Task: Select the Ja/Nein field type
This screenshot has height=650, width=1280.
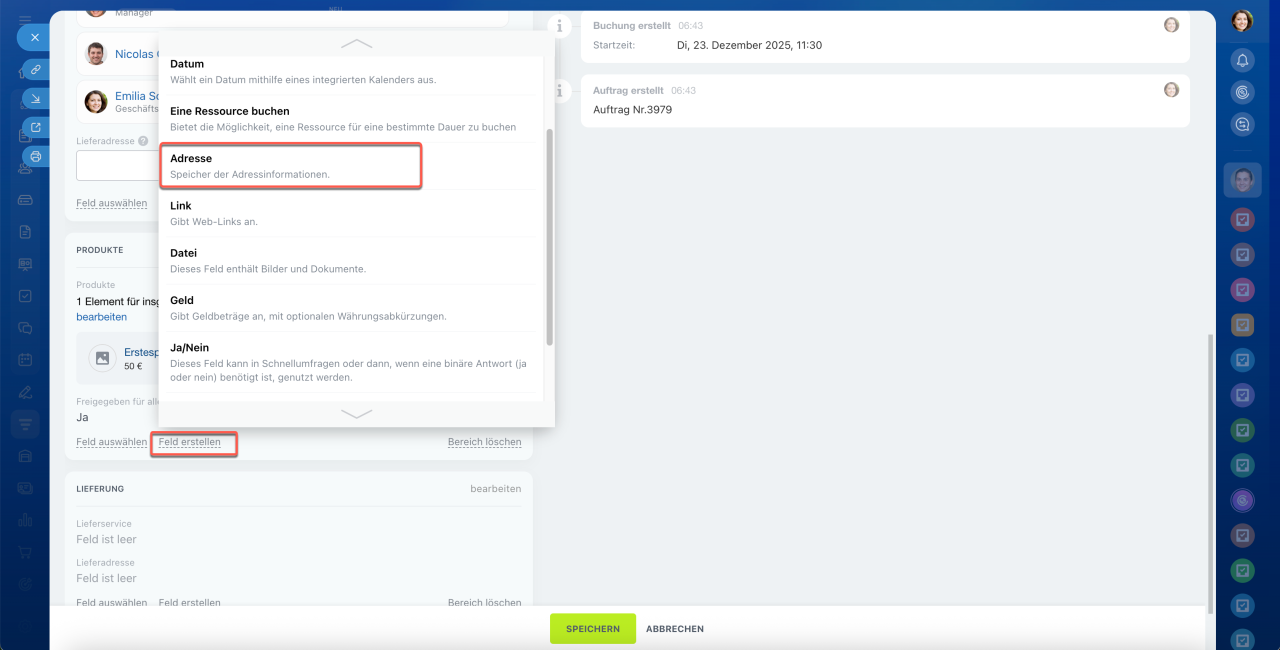Action: (351, 362)
